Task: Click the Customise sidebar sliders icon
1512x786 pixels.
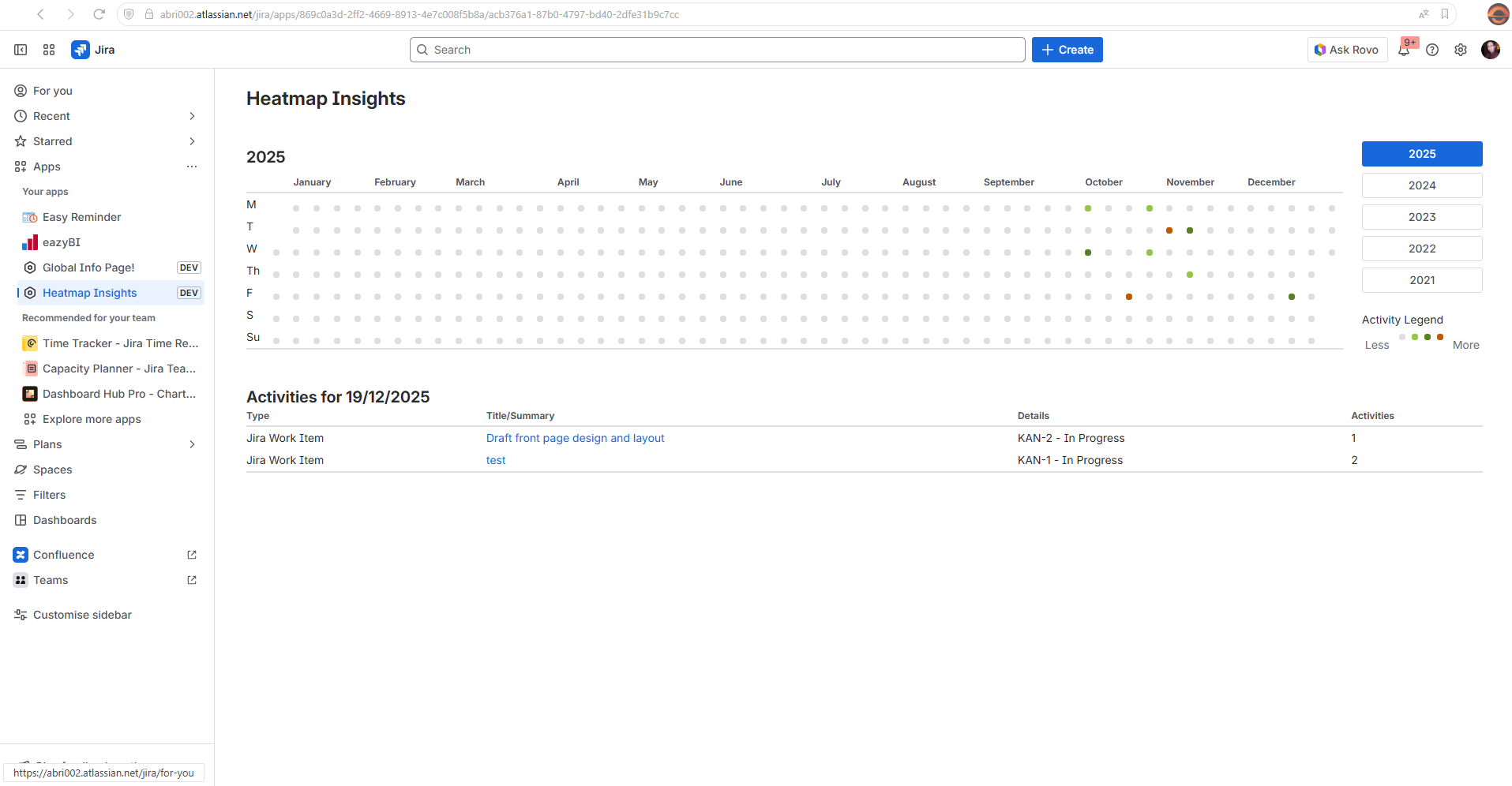Action: [21, 615]
